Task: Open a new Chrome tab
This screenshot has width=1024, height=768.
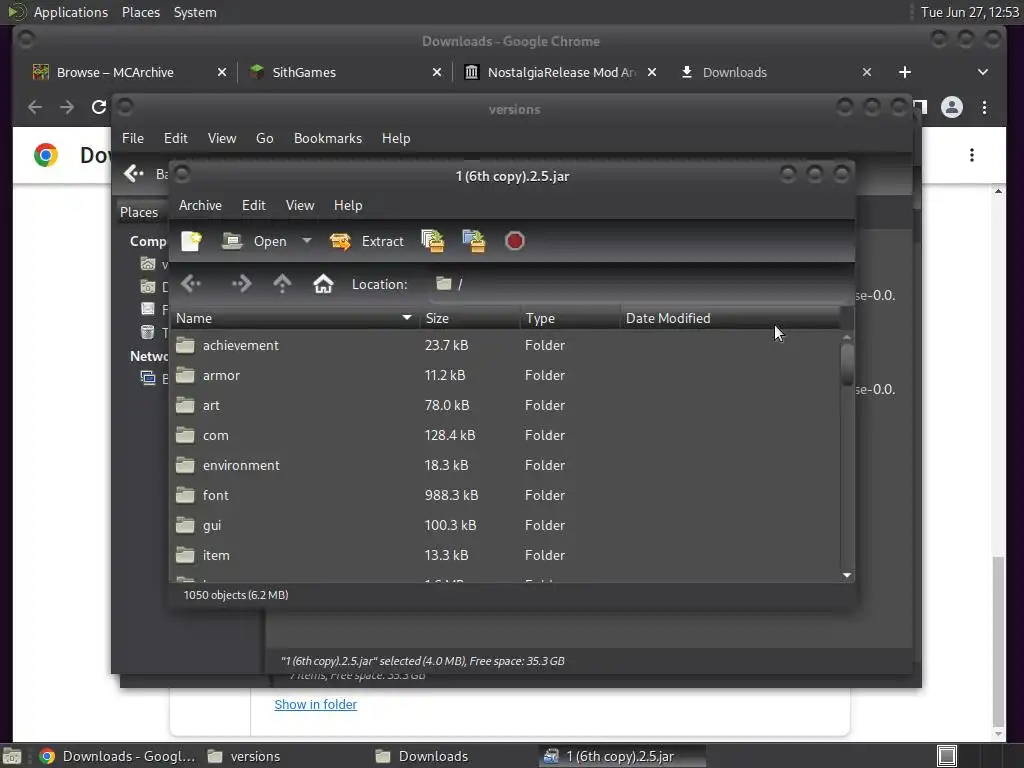Action: pyautogui.click(x=904, y=72)
